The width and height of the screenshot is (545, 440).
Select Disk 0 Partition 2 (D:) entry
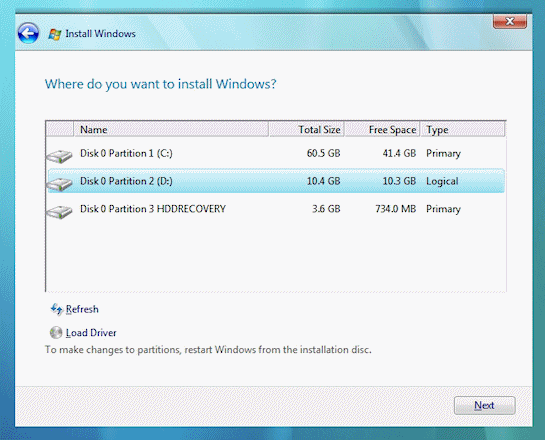pos(276,181)
